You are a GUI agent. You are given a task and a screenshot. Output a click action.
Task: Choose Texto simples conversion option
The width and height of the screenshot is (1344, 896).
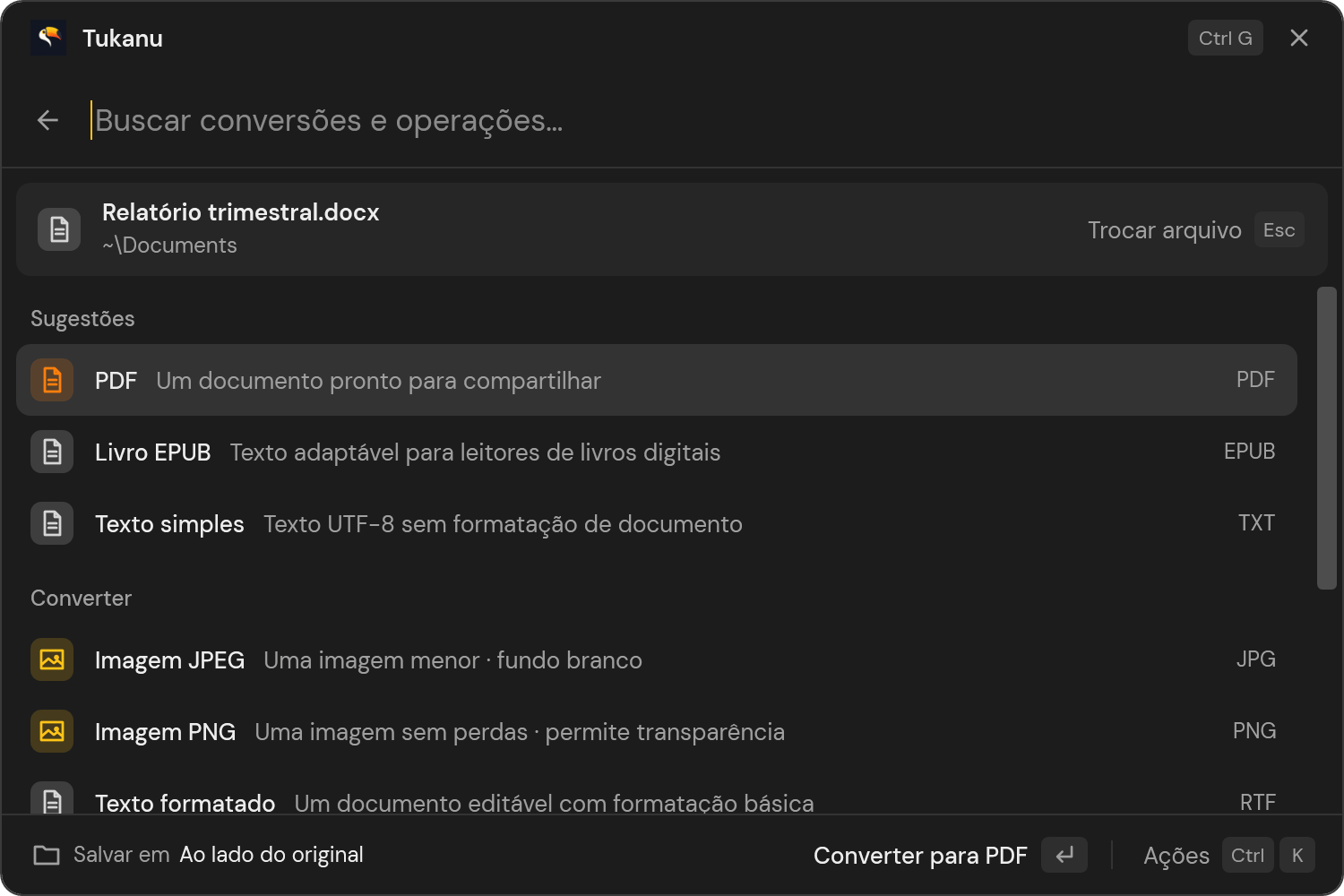point(657,523)
